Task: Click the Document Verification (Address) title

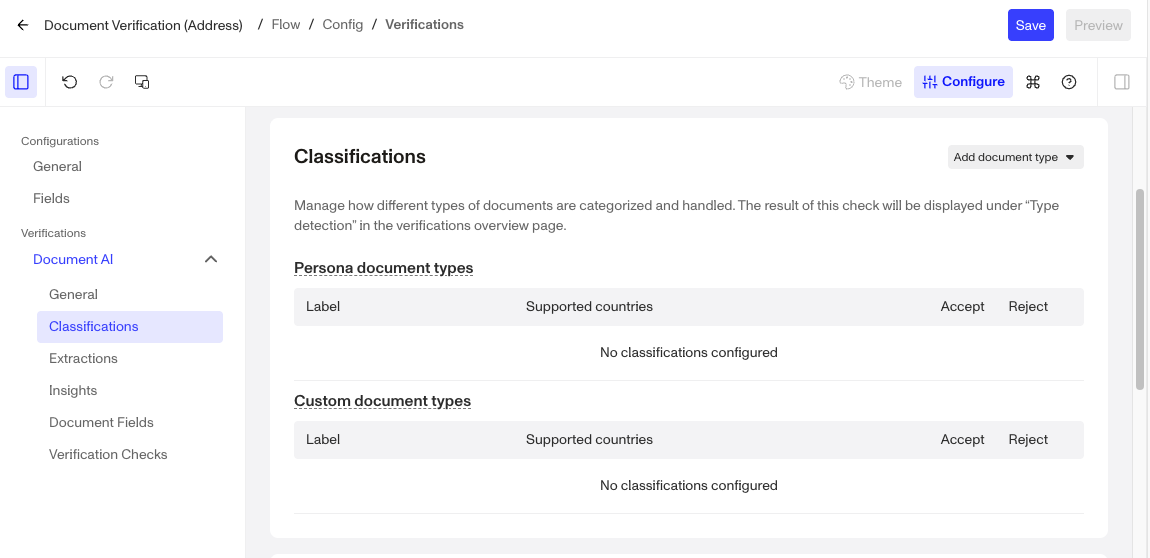Action: click(143, 25)
